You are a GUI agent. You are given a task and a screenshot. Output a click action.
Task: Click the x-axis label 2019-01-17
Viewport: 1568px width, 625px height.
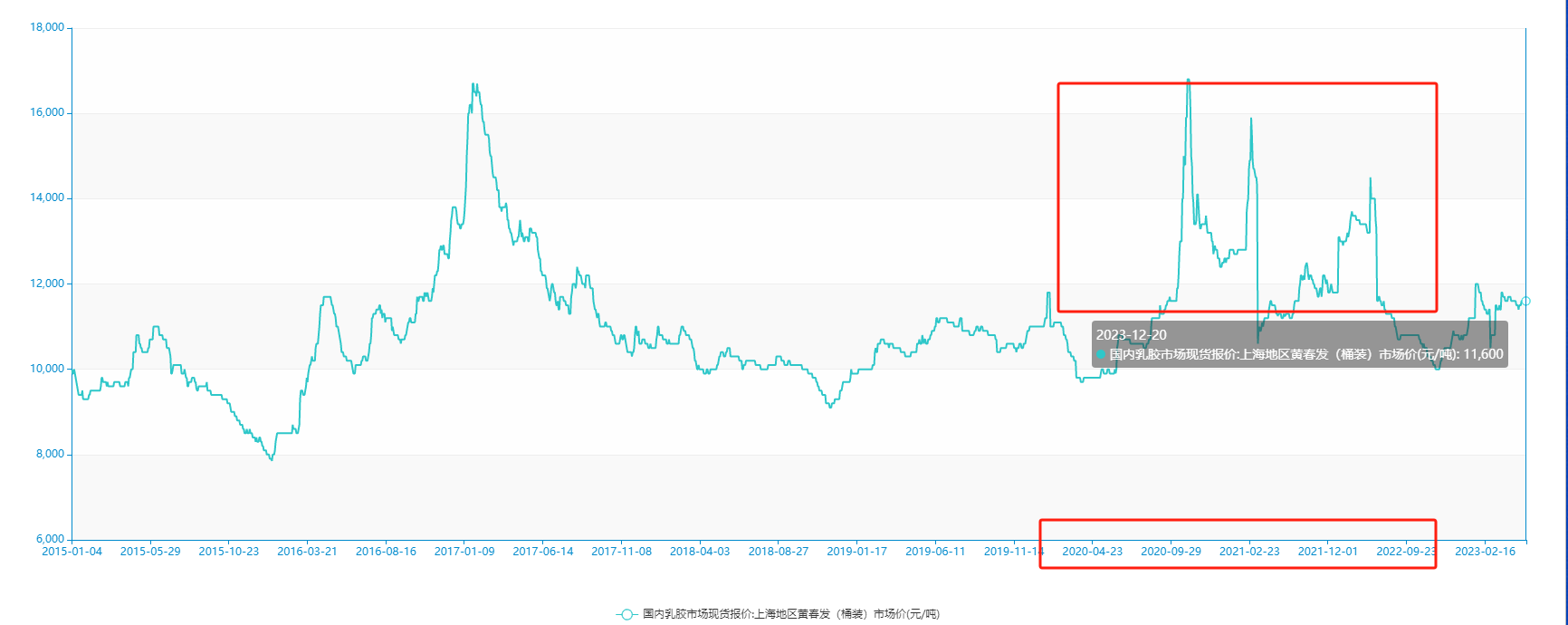[x=856, y=551]
